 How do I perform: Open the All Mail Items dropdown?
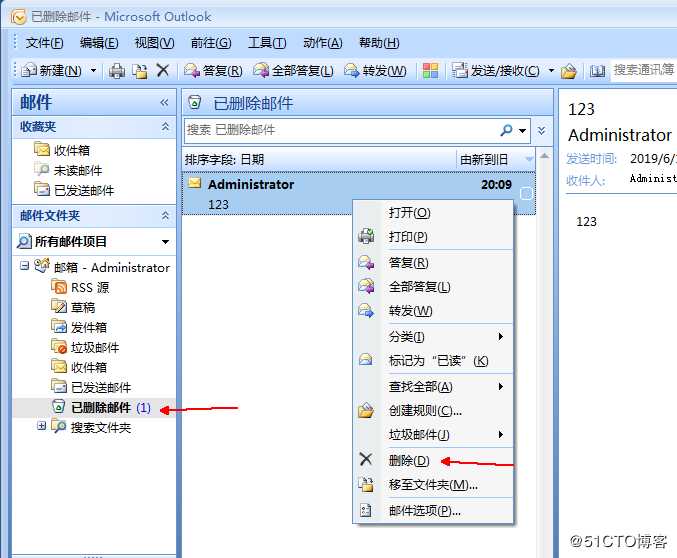(165, 242)
